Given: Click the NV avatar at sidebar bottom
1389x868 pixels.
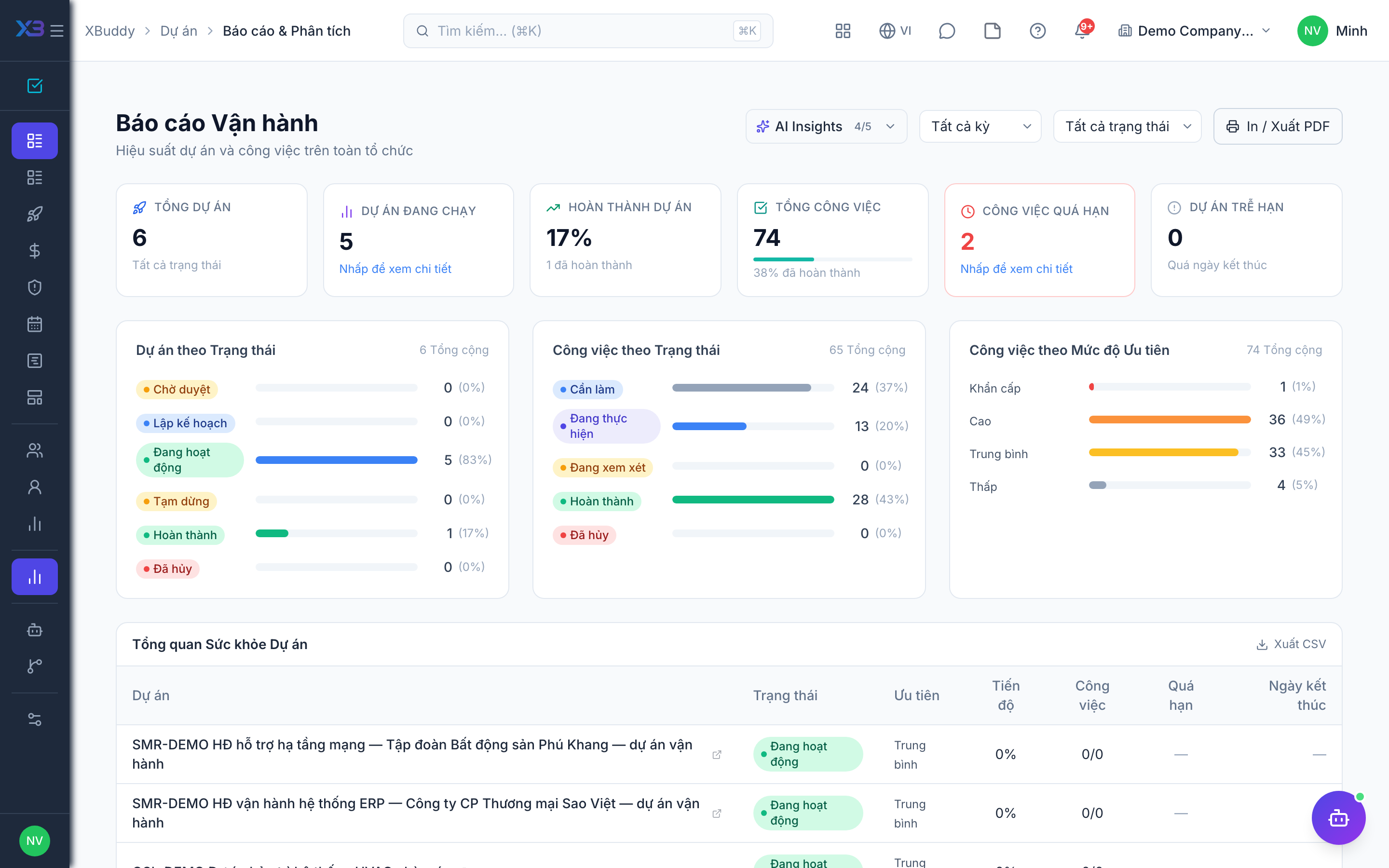Looking at the screenshot, I should (x=34, y=841).
